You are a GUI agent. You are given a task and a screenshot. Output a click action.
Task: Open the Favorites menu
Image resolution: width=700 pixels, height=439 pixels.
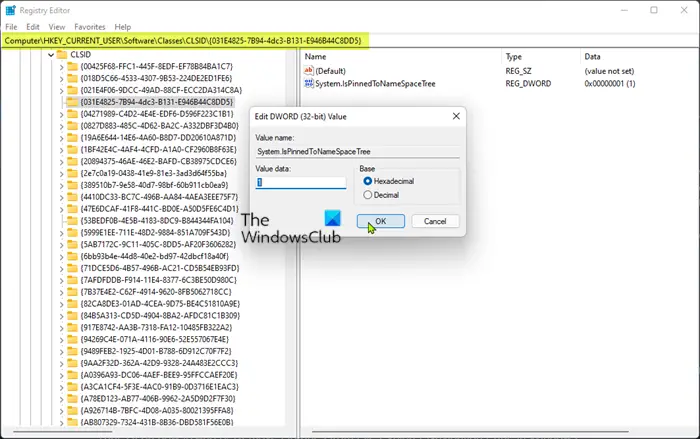pos(90,27)
